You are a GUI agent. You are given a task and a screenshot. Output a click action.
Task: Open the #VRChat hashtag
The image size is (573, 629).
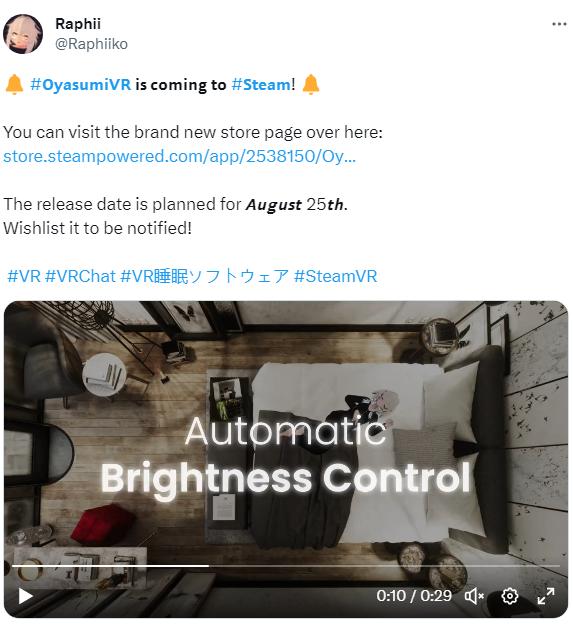coord(80,276)
